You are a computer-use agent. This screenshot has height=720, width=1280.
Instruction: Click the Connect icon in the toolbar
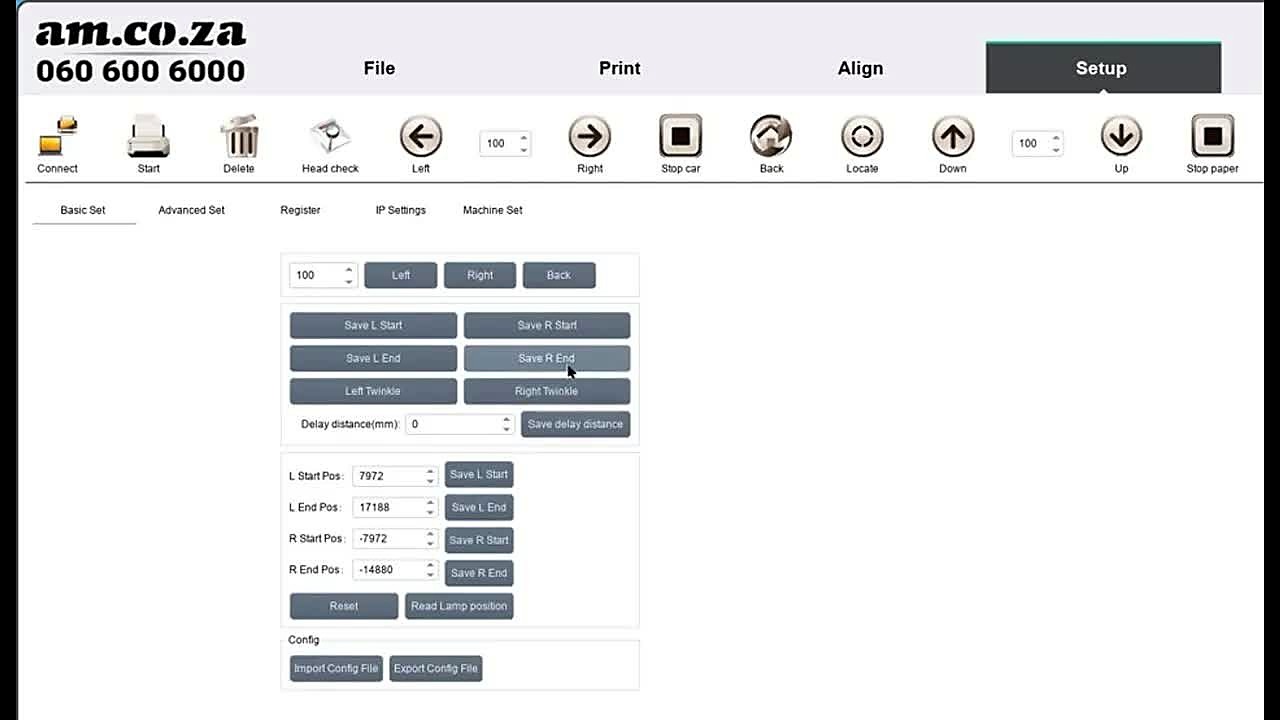57,136
